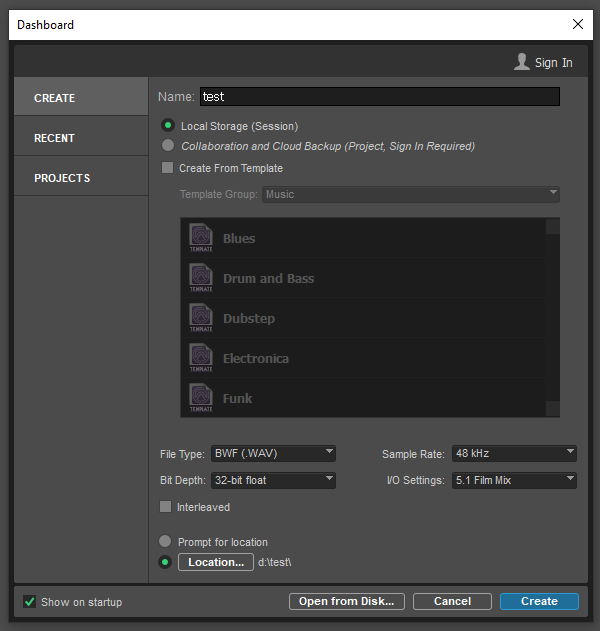Screen dimensions: 600x631
Task: Switch to the CREATE tab
Action: pyautogui.click(x=81, y=97)
